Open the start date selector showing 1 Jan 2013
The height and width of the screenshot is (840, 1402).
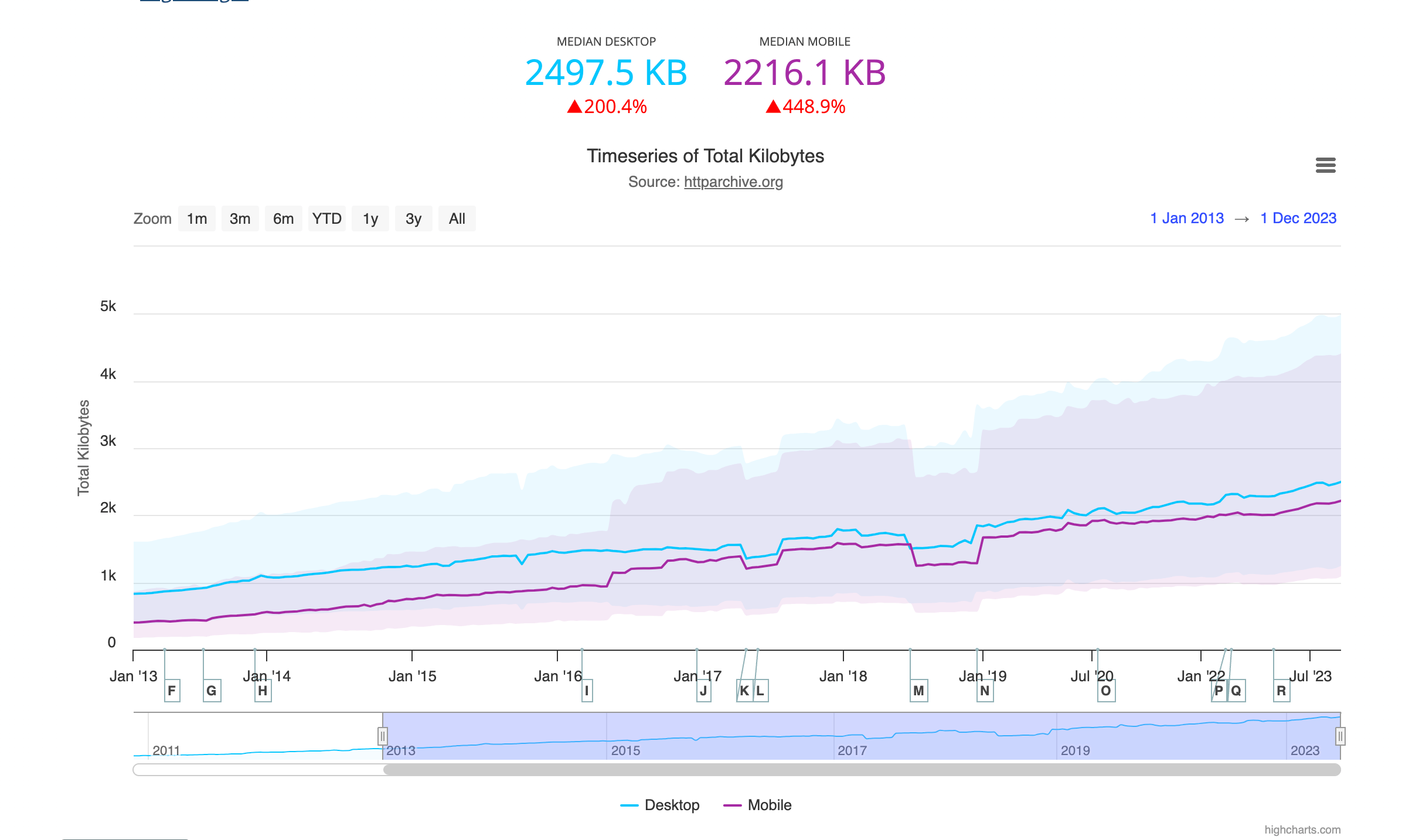(1187, 218)
